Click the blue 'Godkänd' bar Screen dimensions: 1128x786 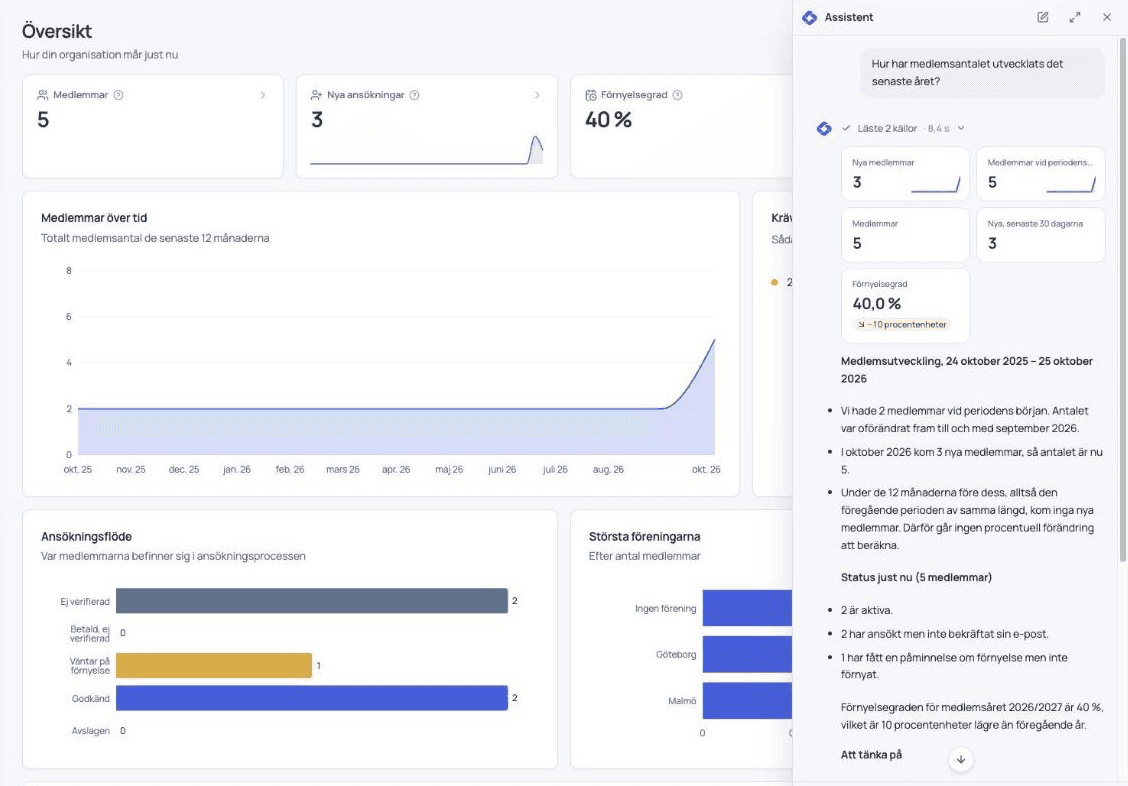[x=311, y=698]
